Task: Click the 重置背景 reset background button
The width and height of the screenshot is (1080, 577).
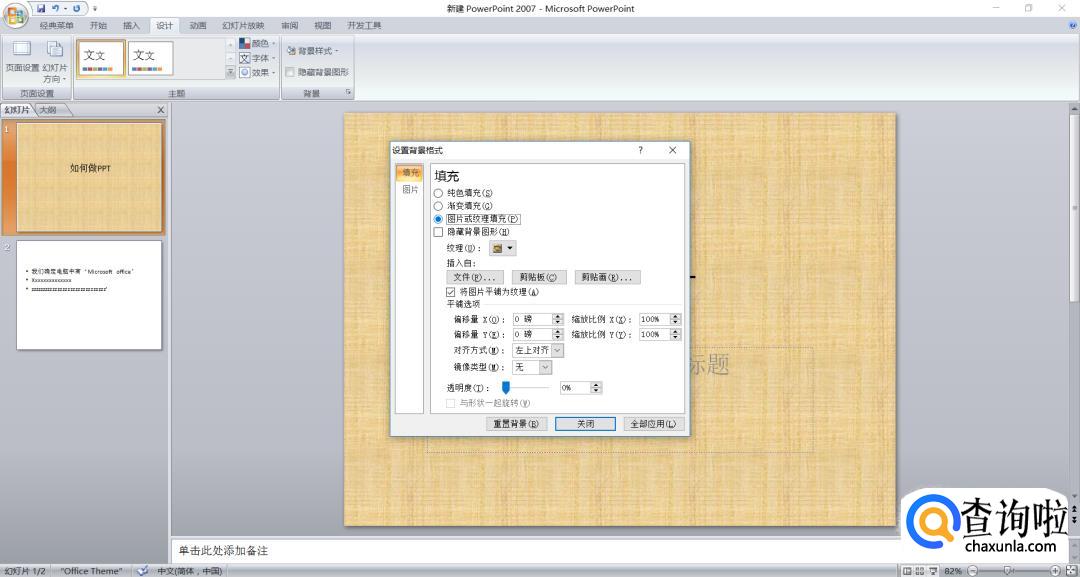Action: point(516,424)
